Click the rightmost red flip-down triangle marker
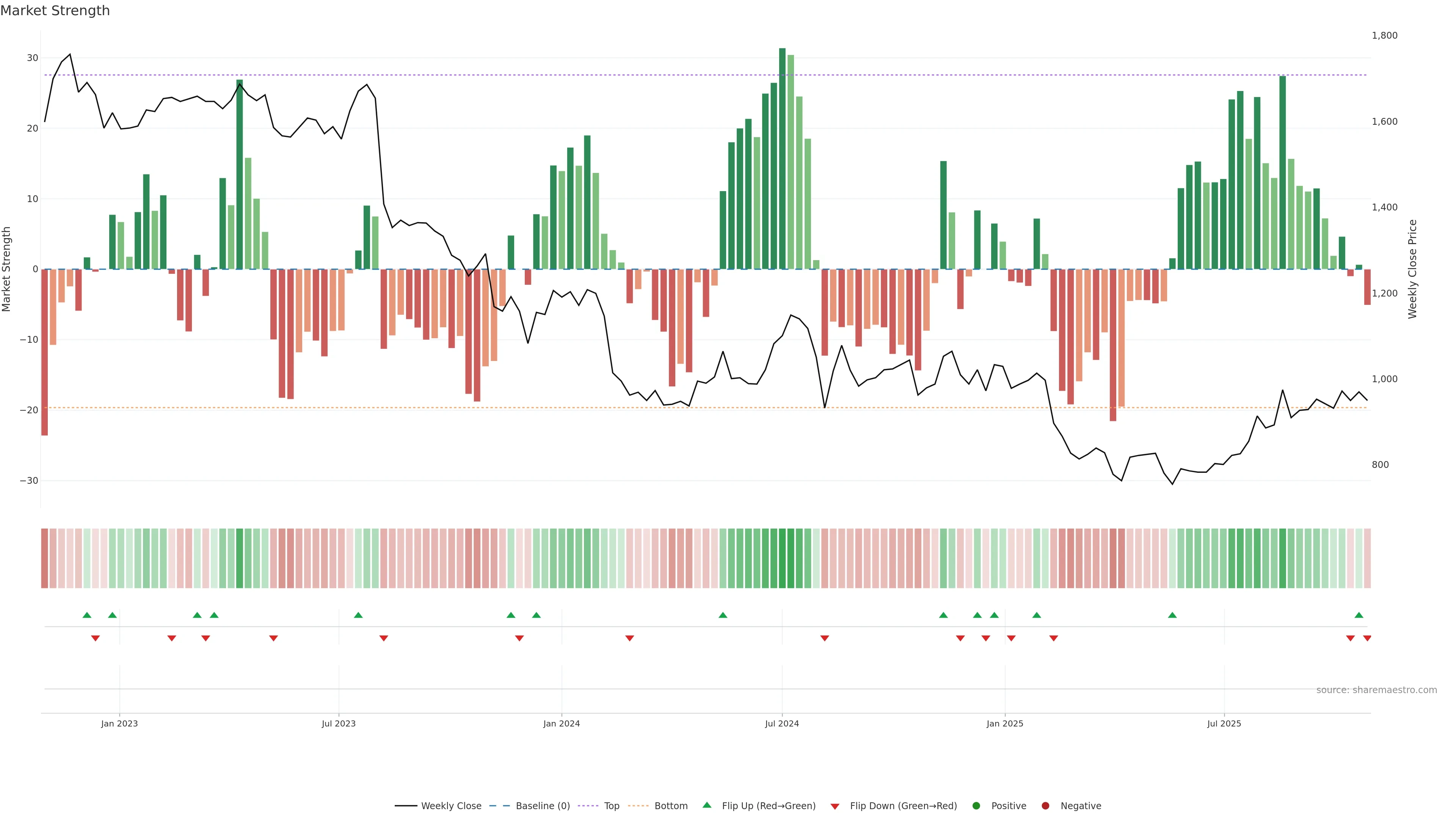Image resolution: width=1456 pixels, height=819 pixels. tap(1367, 638)
